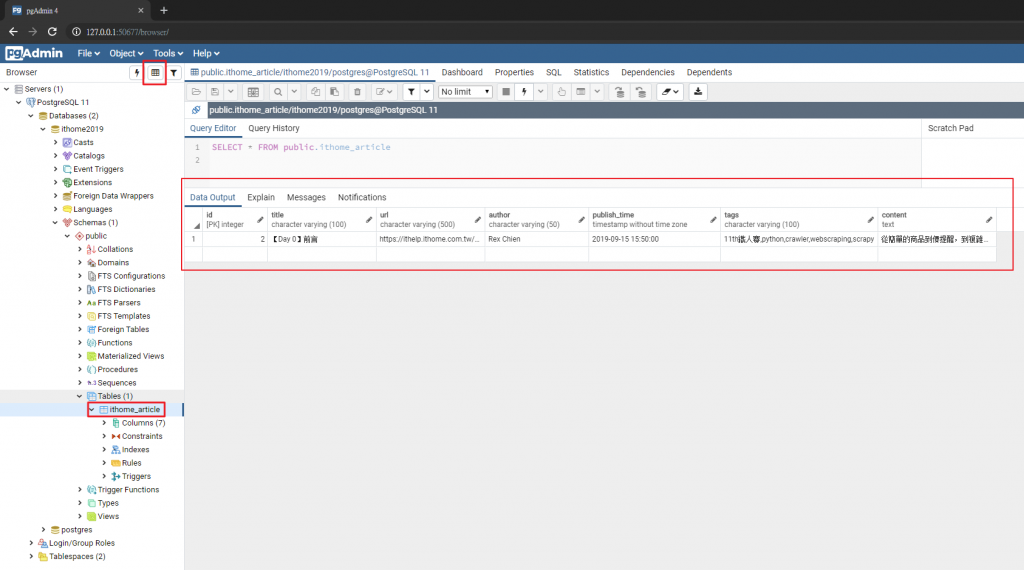Click the Filter funnel icon in query toolbar
The height and width of the screenshot is (570, 1024).
pyautogui.click(x=411, y=92)
